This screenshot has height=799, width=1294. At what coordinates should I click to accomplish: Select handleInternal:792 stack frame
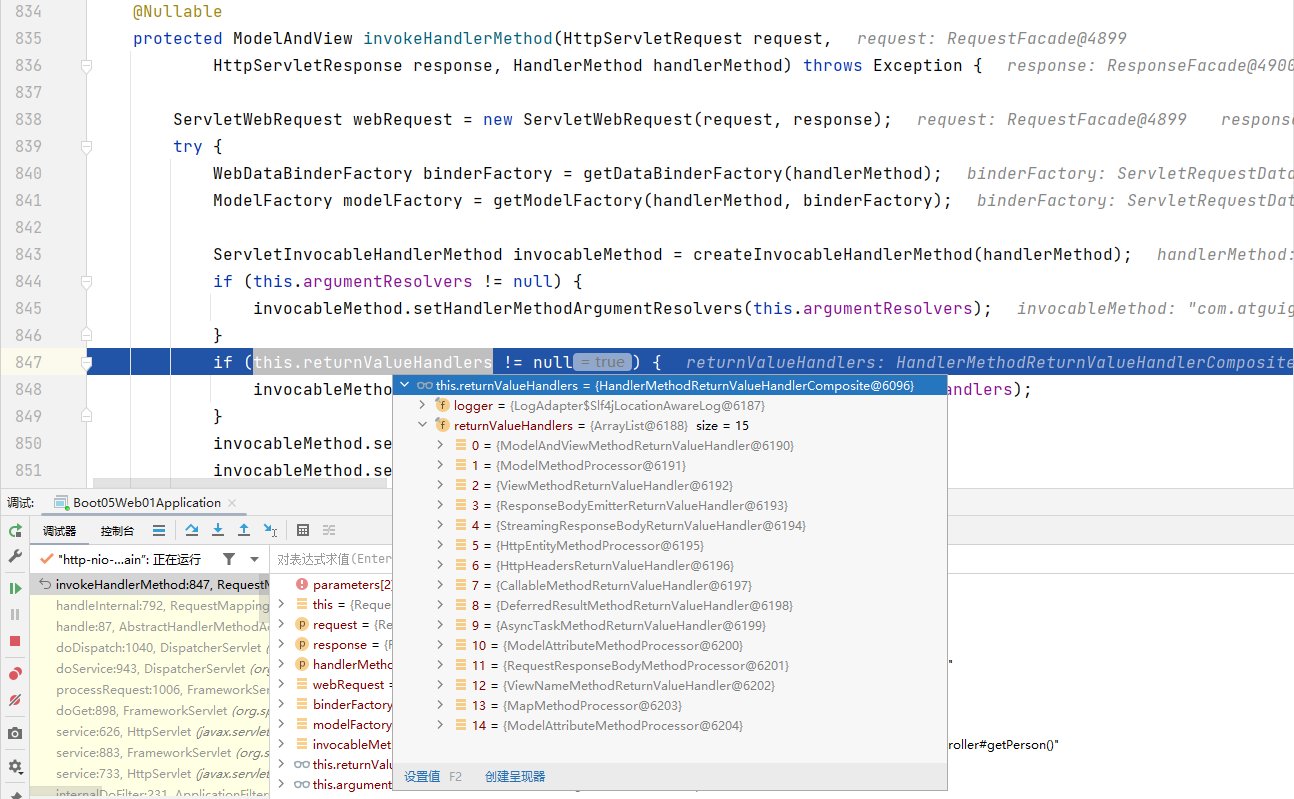(150, 605)
